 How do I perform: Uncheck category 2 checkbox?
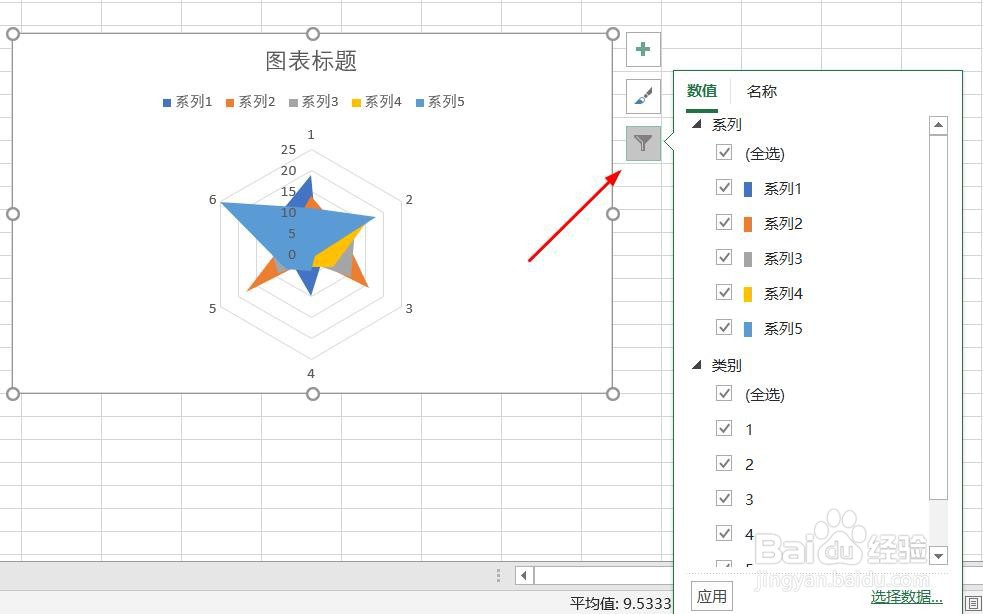pos(724,463)
